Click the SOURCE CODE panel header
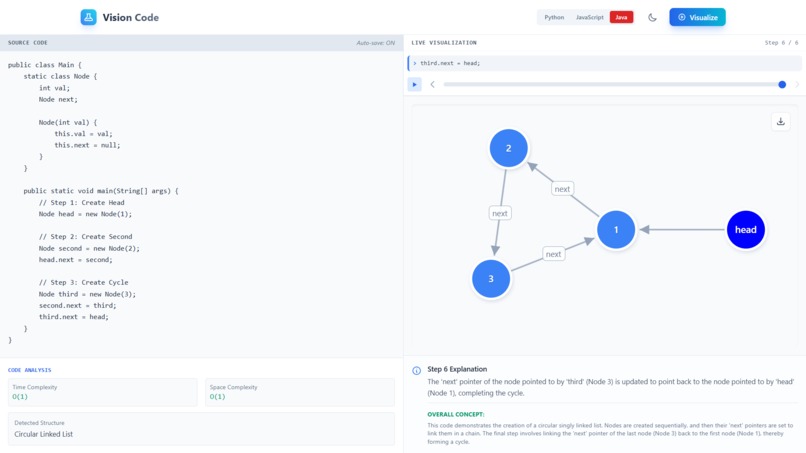The image size is (806, 453). click(28, 43)
